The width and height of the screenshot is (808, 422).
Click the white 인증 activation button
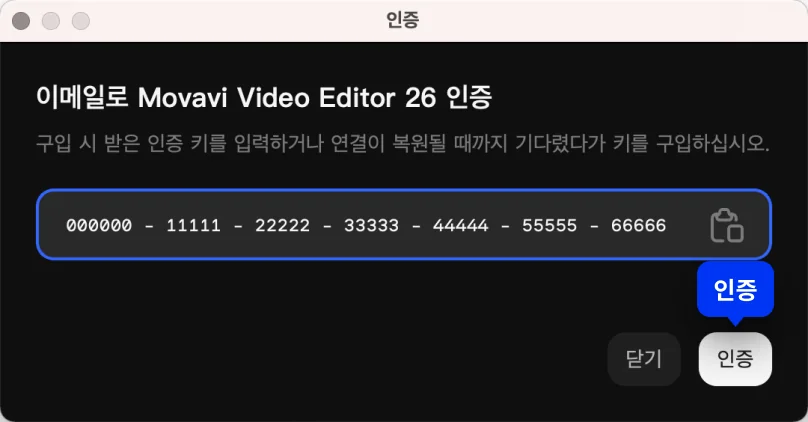pyautogui.click(x=735, y=359)
